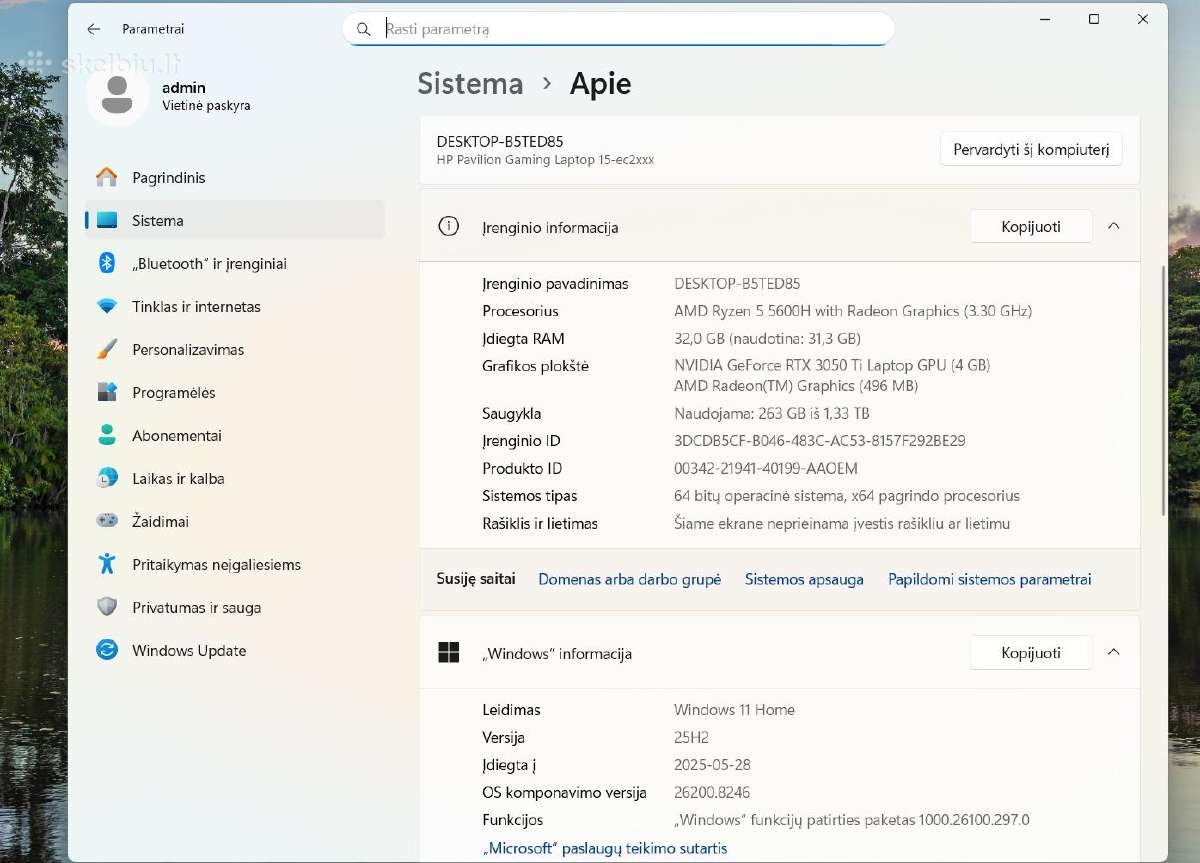
Task: Click the admin user avatar icon
Action: click(117, 95)
